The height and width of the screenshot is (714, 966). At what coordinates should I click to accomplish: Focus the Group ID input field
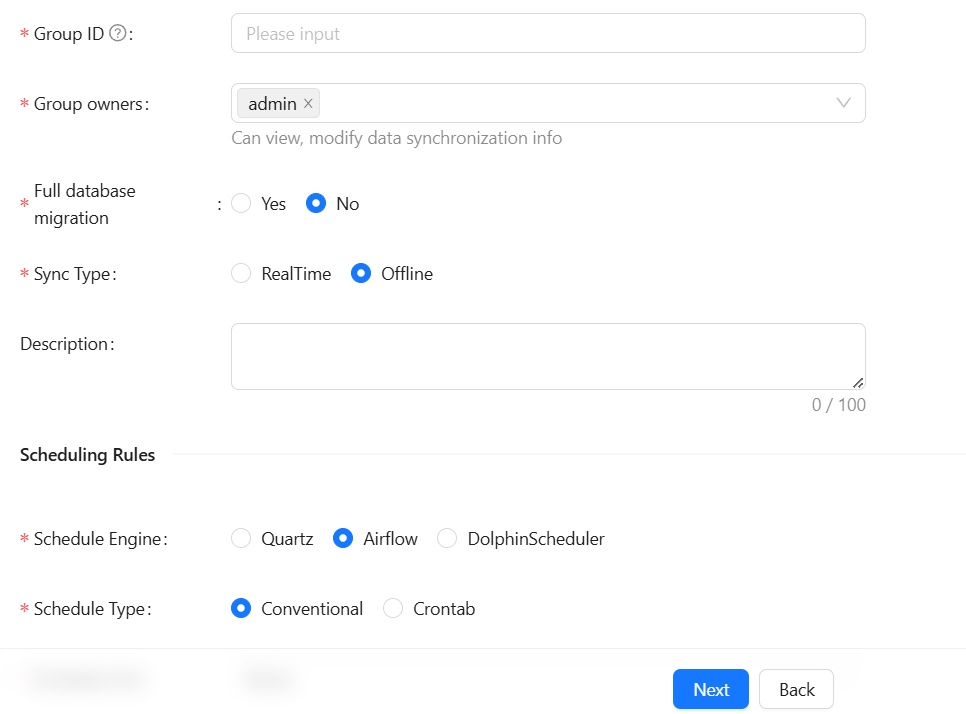tap(547, 34)
